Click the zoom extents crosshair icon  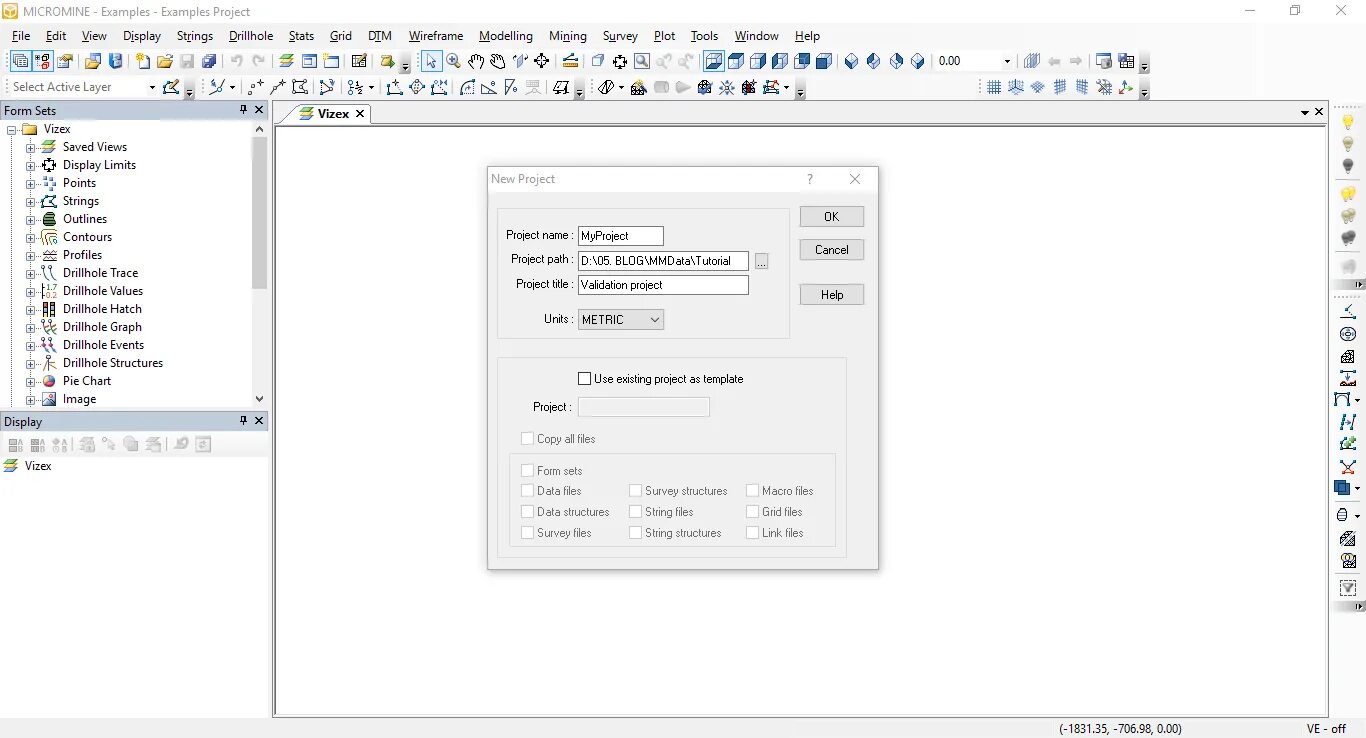[620, 61]
